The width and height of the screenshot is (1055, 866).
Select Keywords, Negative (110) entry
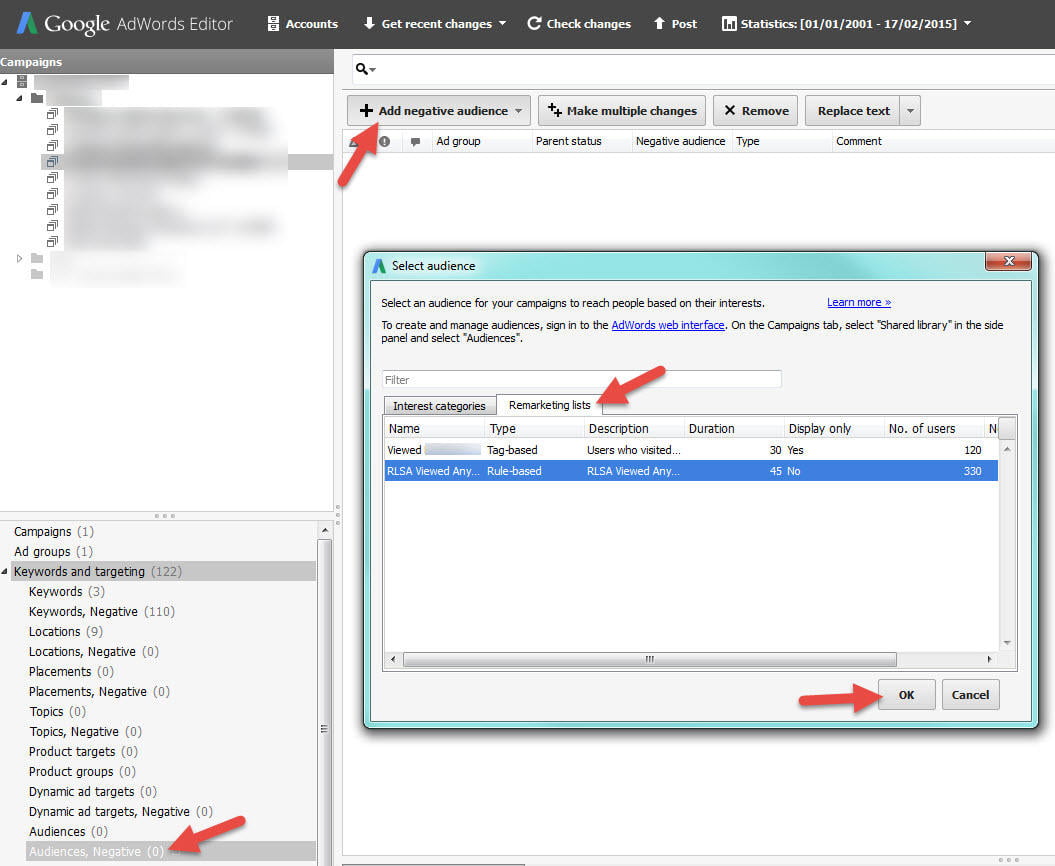click(102, 612)
